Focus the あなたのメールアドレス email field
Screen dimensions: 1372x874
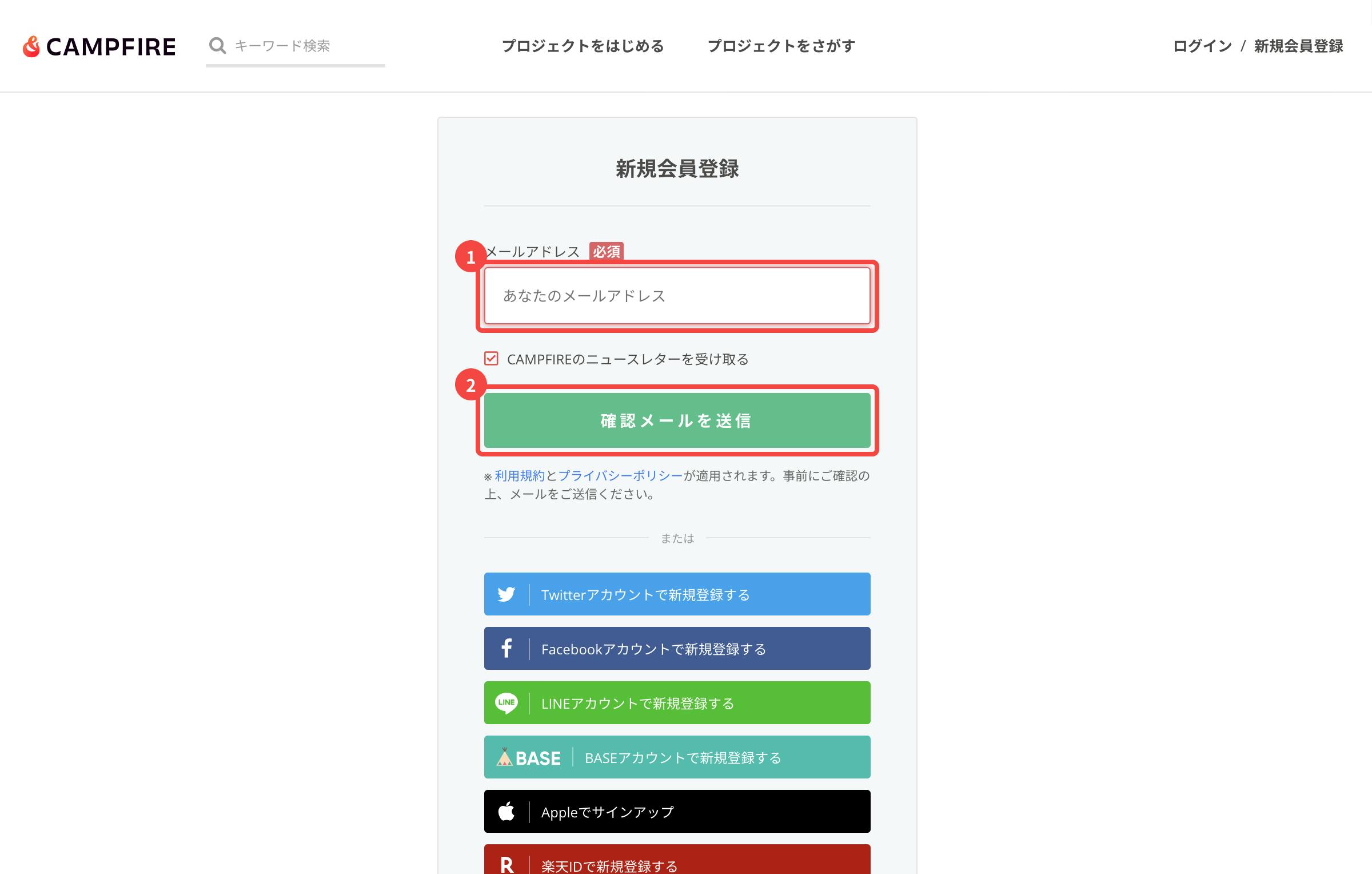[x=677, y=296]
